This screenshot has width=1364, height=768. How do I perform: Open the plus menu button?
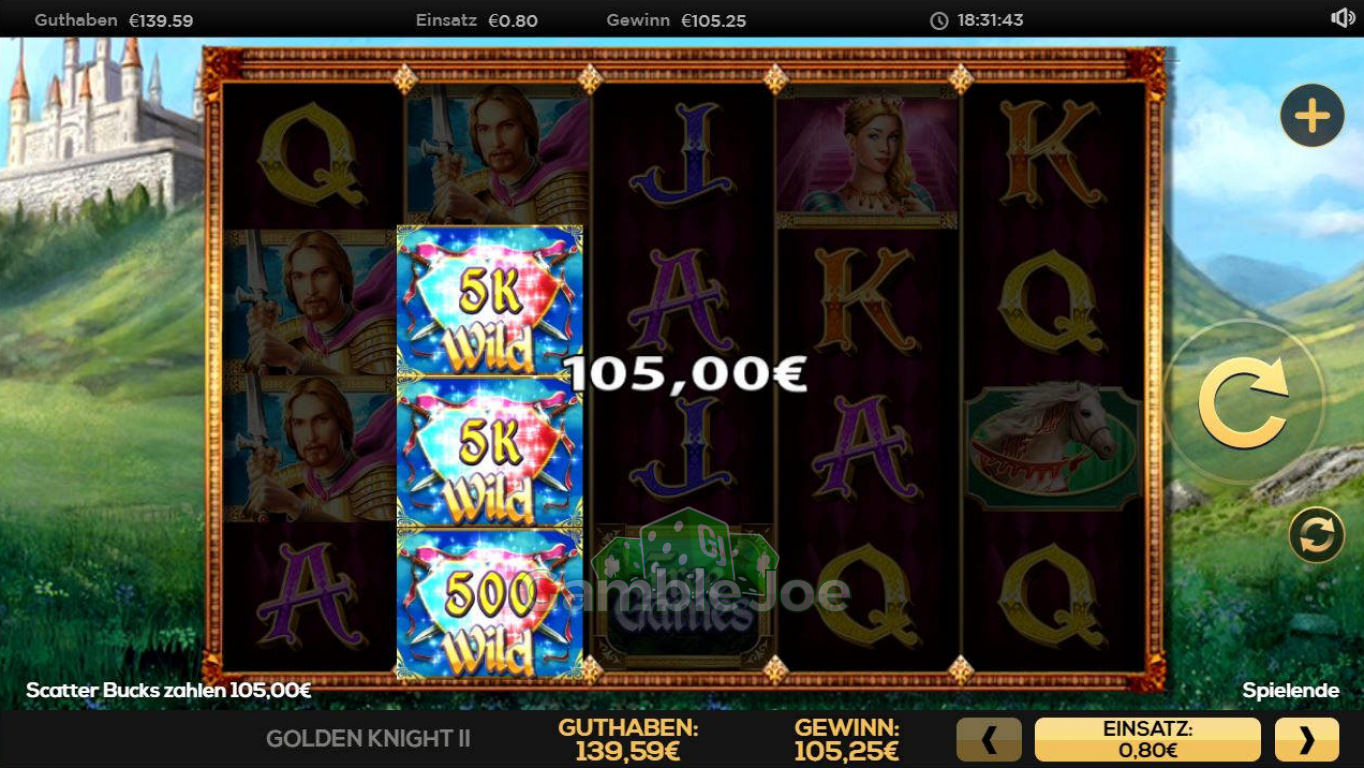click(x=1312, y=116)
